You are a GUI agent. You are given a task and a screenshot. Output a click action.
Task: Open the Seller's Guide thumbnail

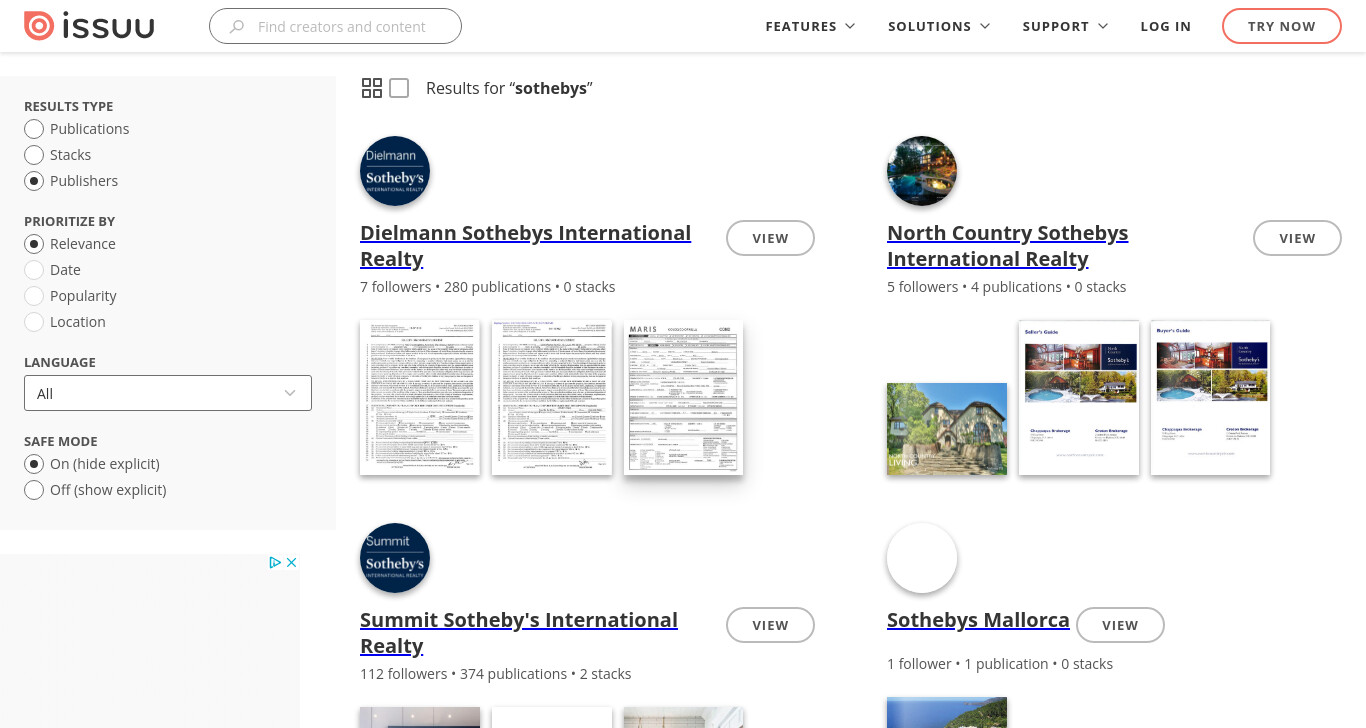click(1079, 397)
